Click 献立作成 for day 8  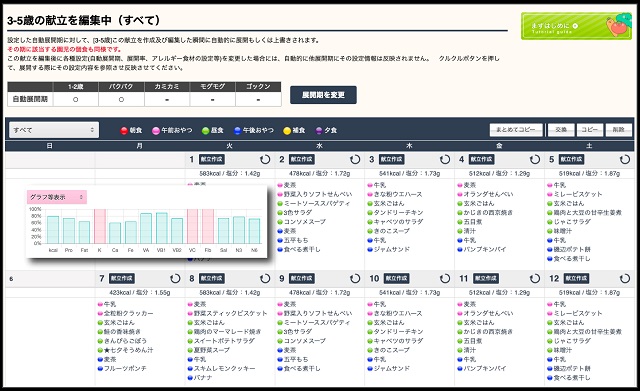click(x=212, y=279)
